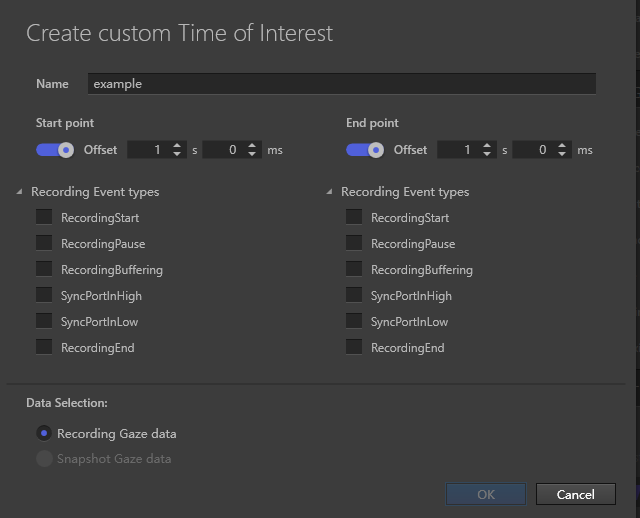Increase End point seconds offset spinner

point(488,145)
